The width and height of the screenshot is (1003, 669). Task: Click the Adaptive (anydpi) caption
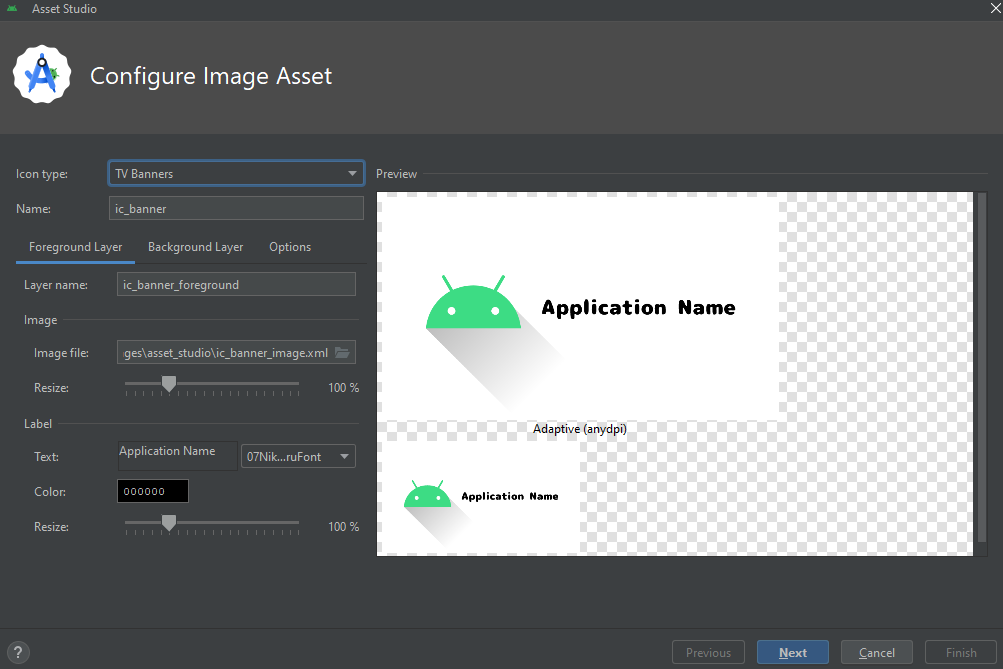click(x=580, y=429)
